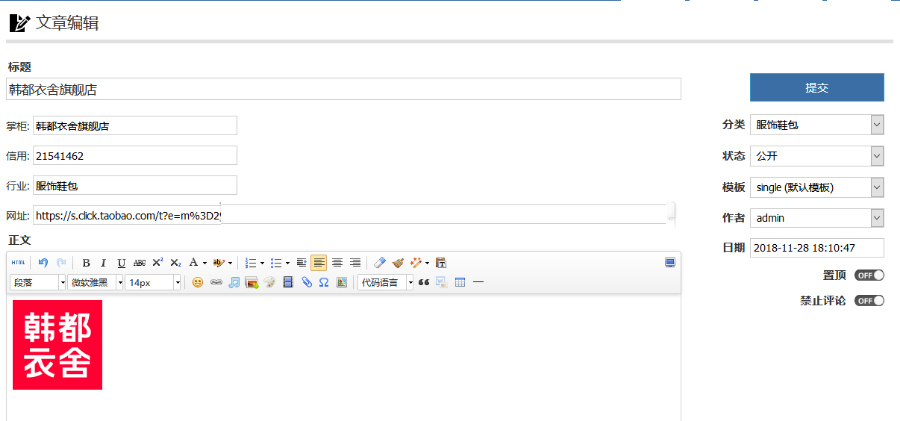Apply superscript formatting

coord(157,263)
